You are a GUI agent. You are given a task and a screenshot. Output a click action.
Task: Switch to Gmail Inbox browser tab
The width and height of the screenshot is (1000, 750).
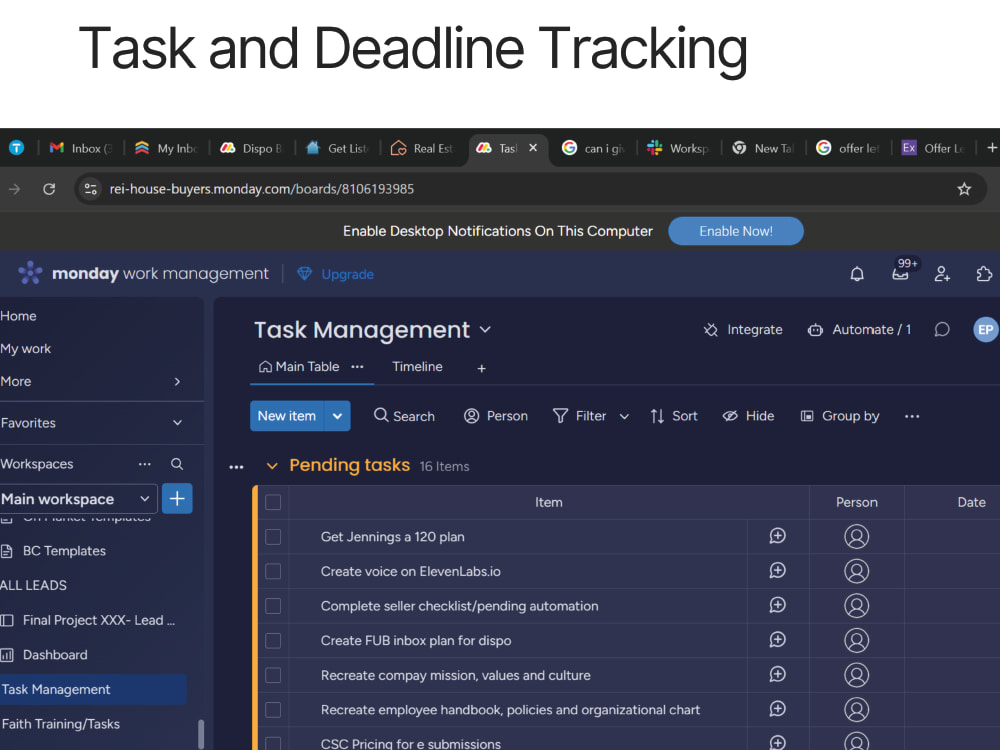tap(80, 148)
